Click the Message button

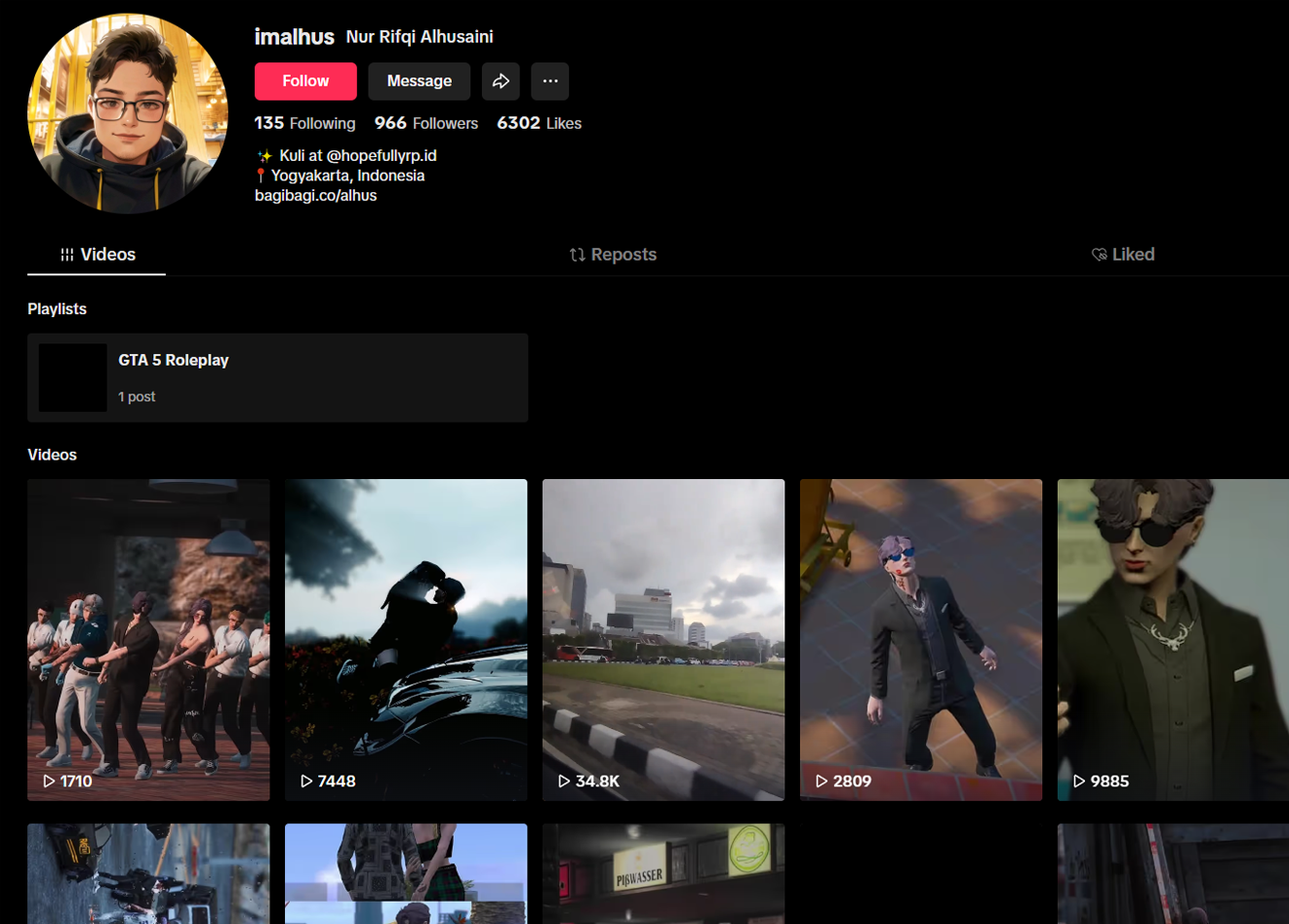point(419,81)
